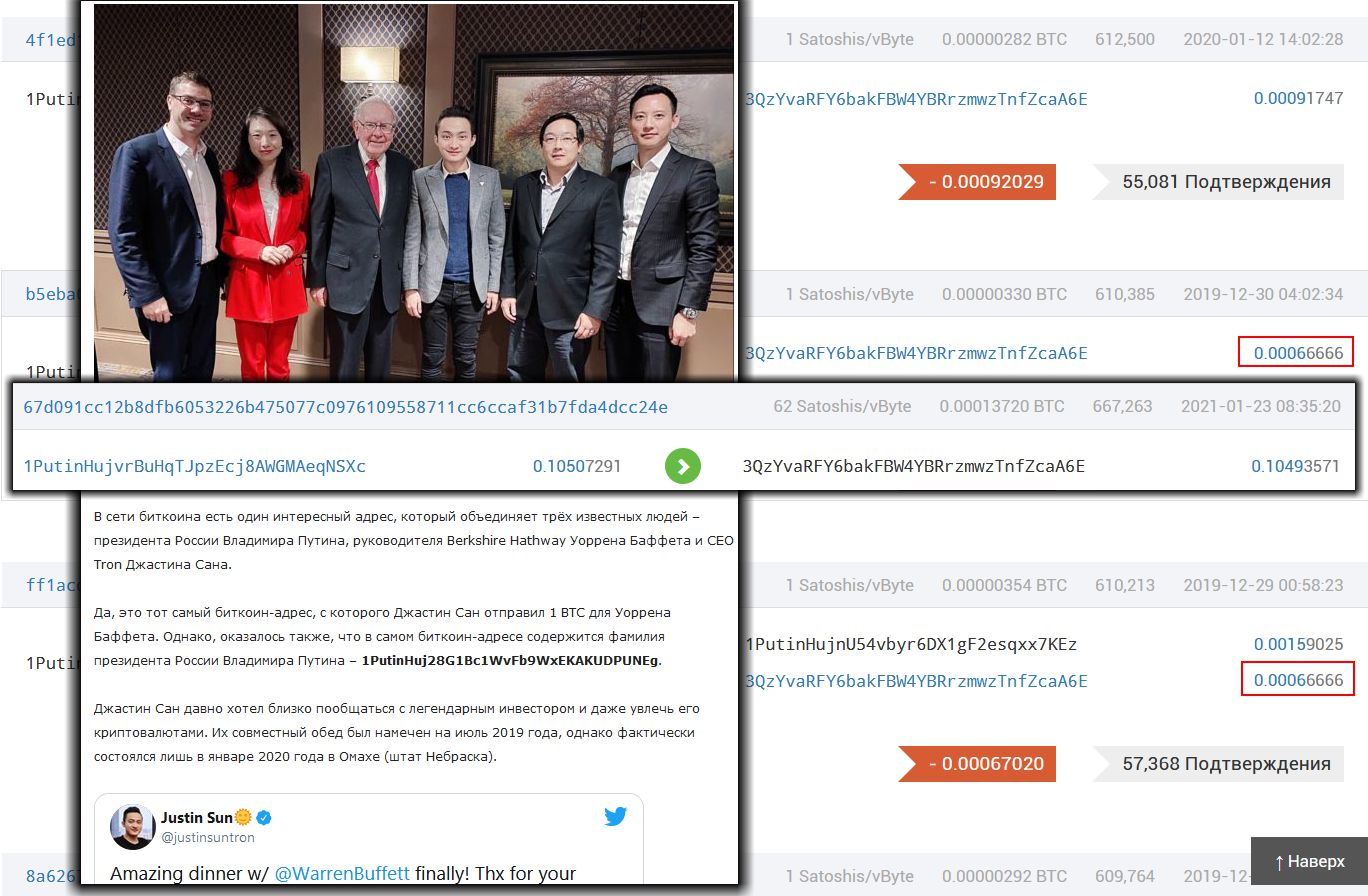Click the red - 0.00067020 balance badge

(x=977, y=764)
